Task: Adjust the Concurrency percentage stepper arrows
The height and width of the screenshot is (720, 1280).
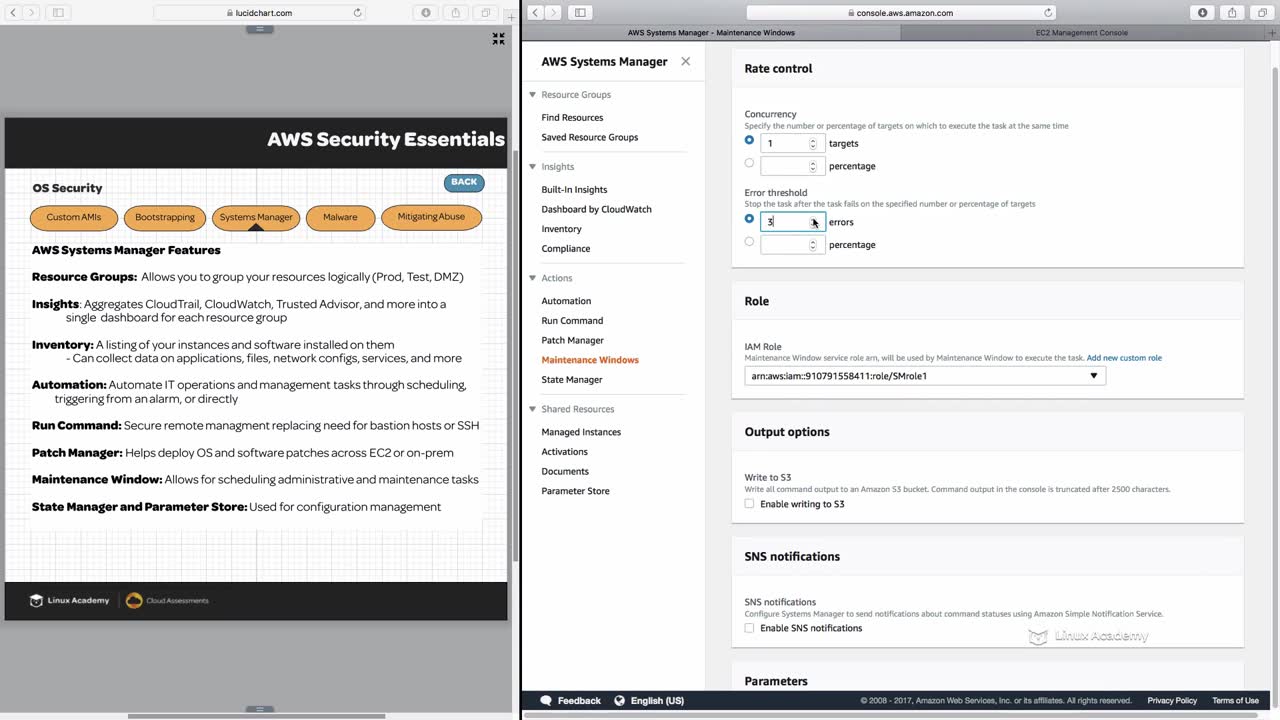Action: [813, 166]
